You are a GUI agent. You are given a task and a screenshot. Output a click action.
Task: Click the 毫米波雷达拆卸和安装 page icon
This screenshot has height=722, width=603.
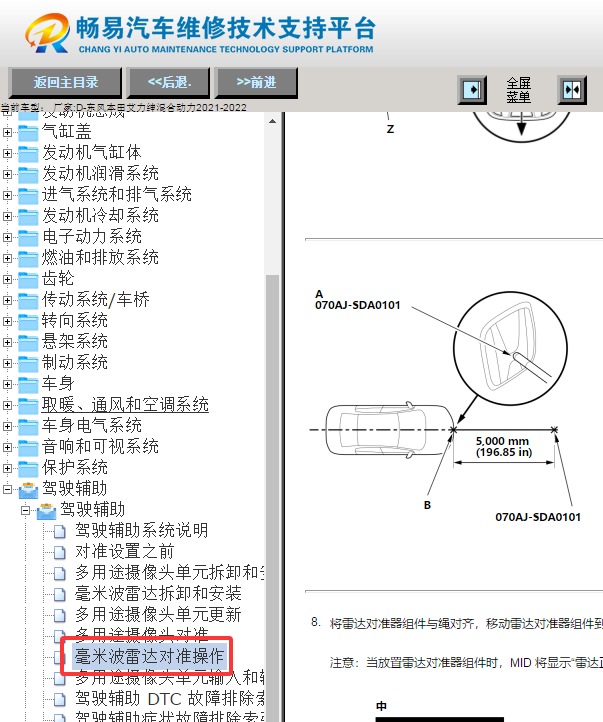click(x=60, y=594)
